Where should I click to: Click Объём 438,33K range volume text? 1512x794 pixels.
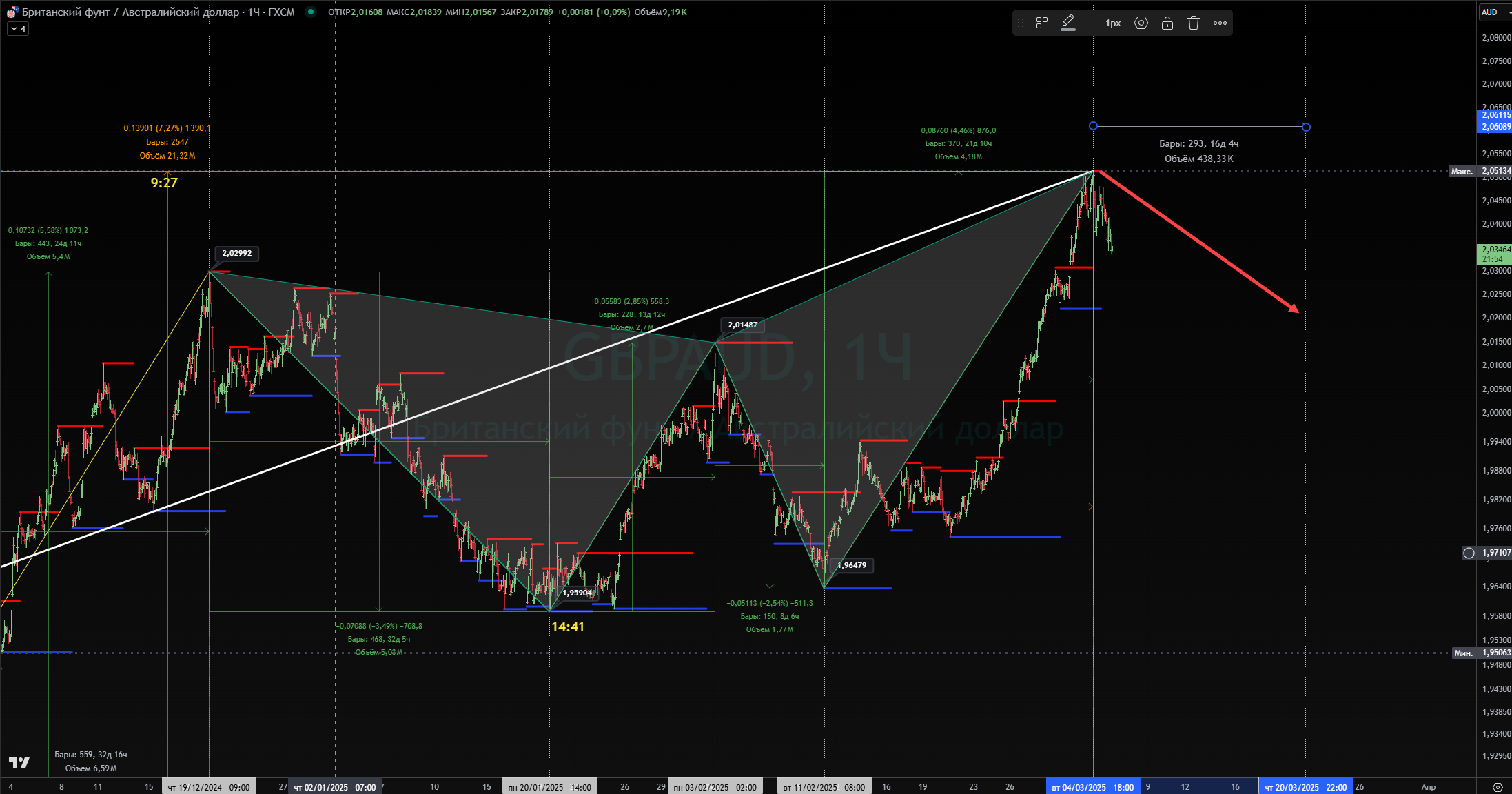(x=1198, y=159)
